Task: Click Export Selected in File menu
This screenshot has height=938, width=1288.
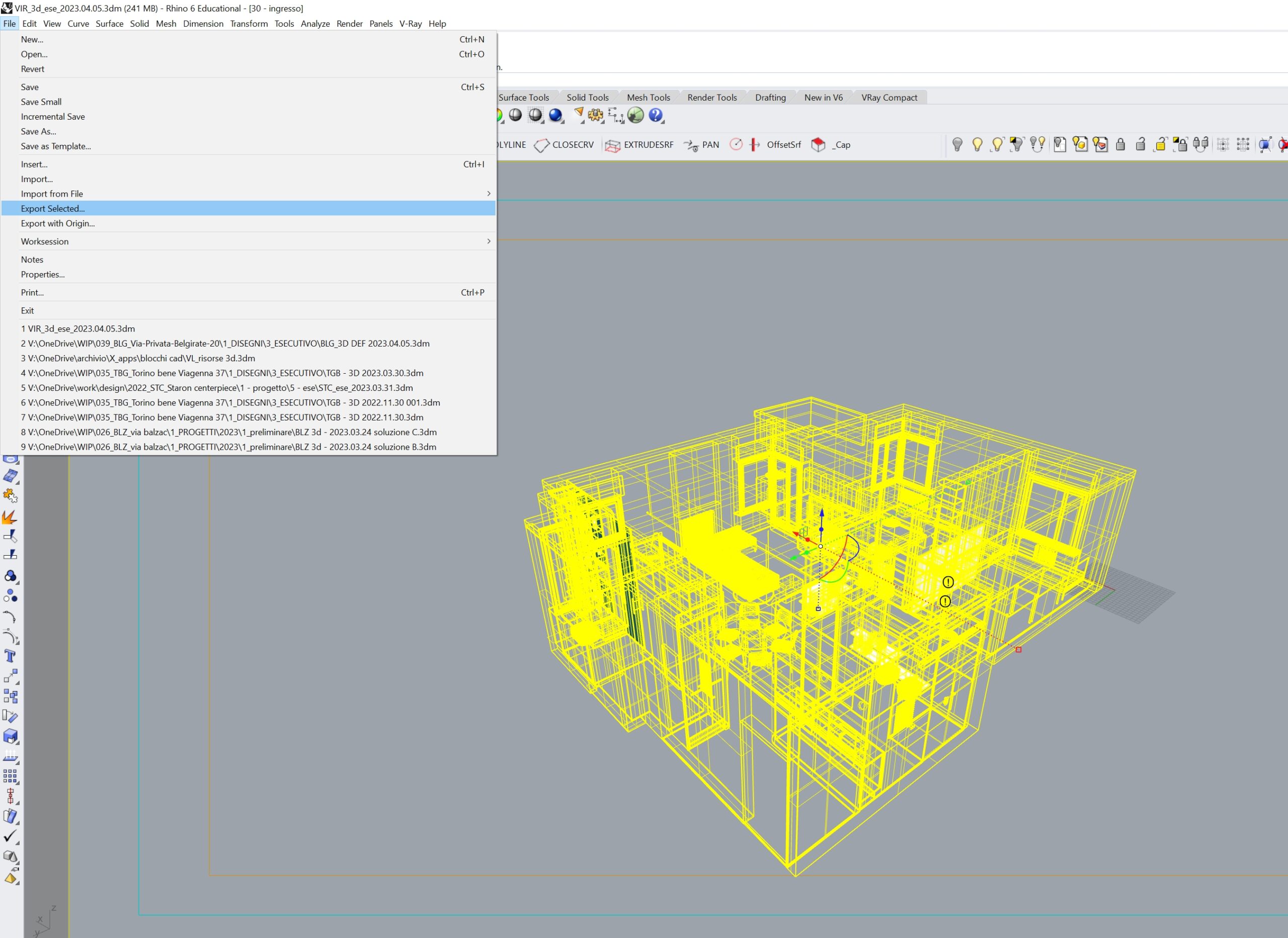Action: (53, 208)
